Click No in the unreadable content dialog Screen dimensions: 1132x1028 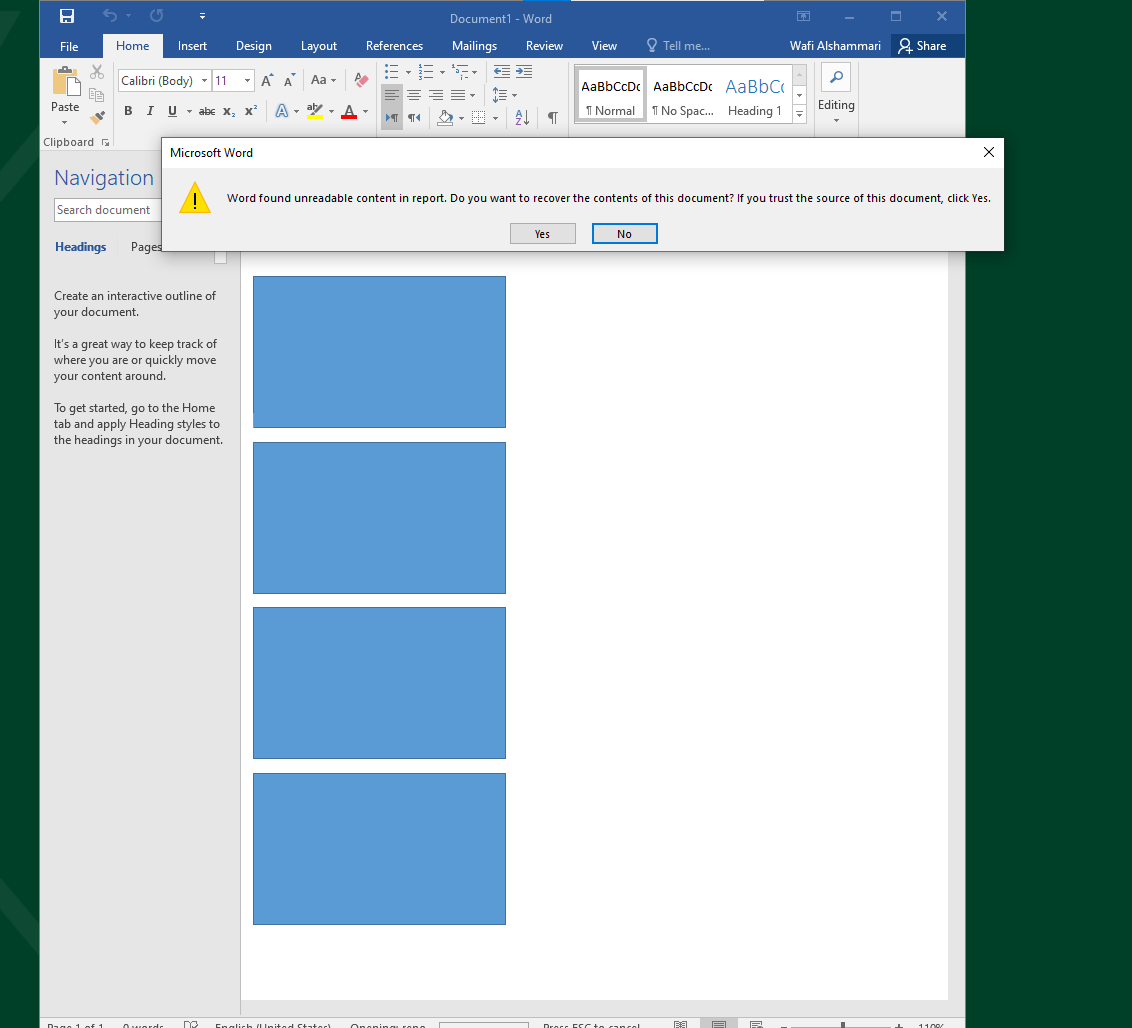(624, 233)
